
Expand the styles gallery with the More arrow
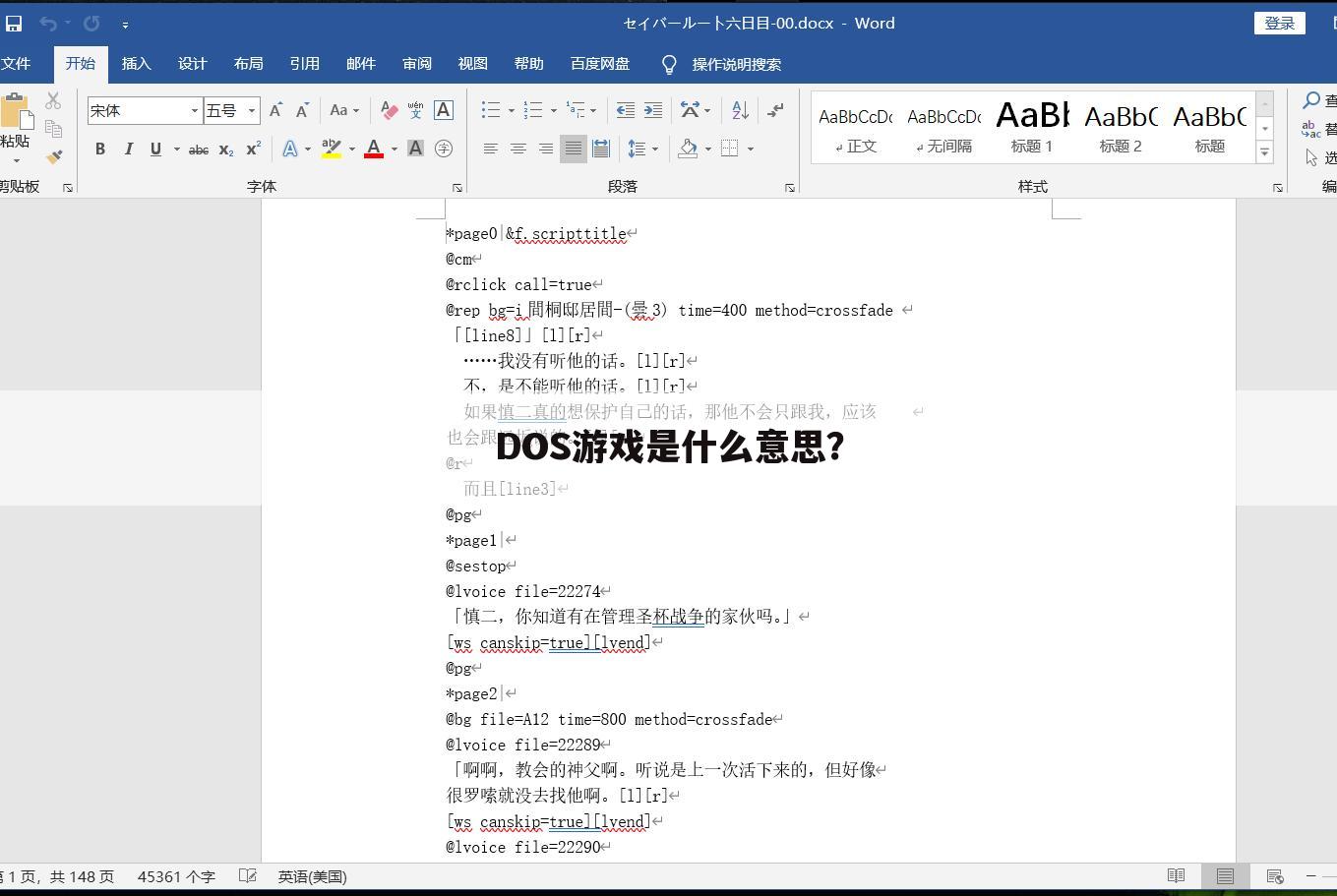click(x=1265, y=152)
